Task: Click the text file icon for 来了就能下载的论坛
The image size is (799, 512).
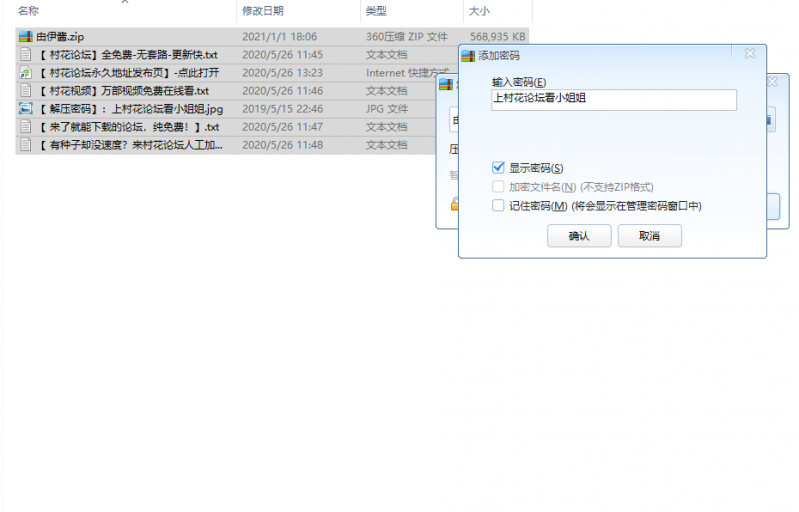Action: pos(25,127)
